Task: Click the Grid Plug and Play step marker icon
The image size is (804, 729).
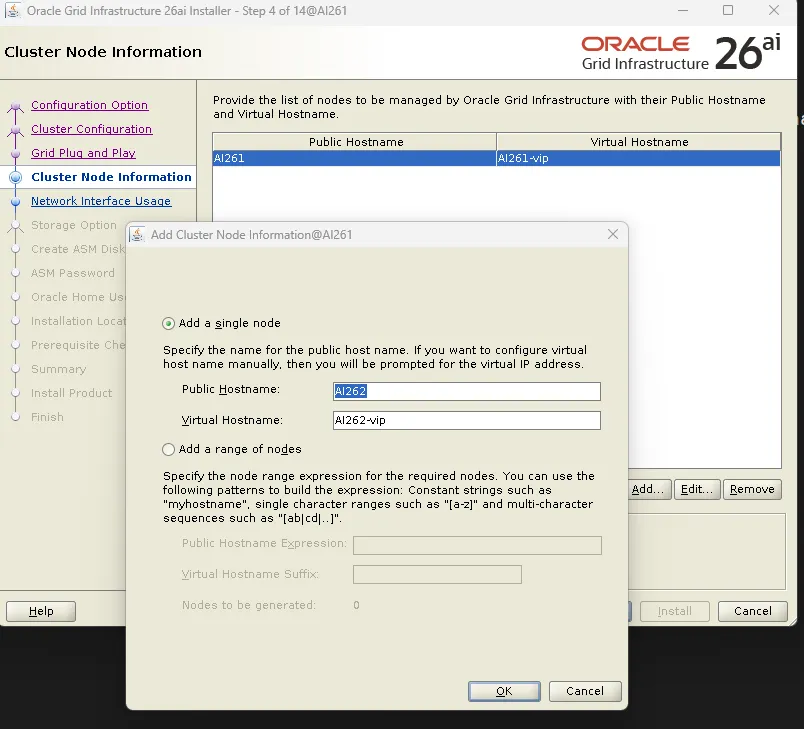Action: [15, 153]
